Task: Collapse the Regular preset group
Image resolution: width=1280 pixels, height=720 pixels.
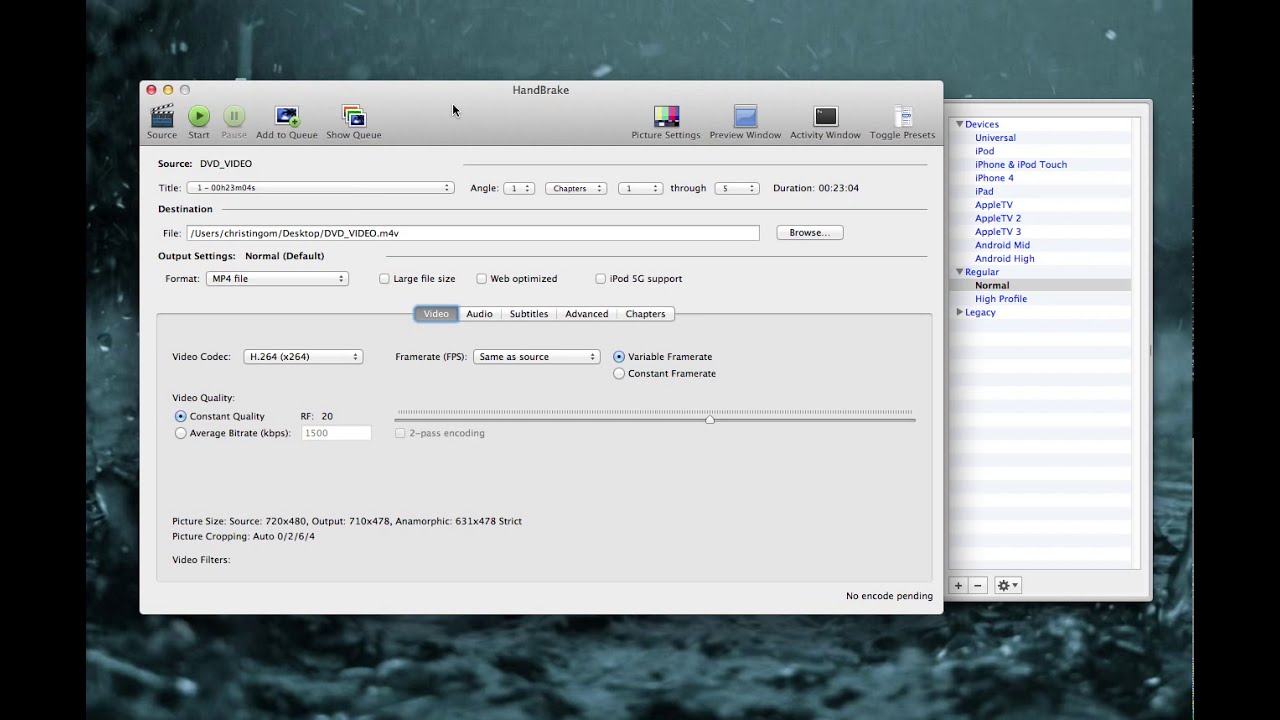Action: 960,272
